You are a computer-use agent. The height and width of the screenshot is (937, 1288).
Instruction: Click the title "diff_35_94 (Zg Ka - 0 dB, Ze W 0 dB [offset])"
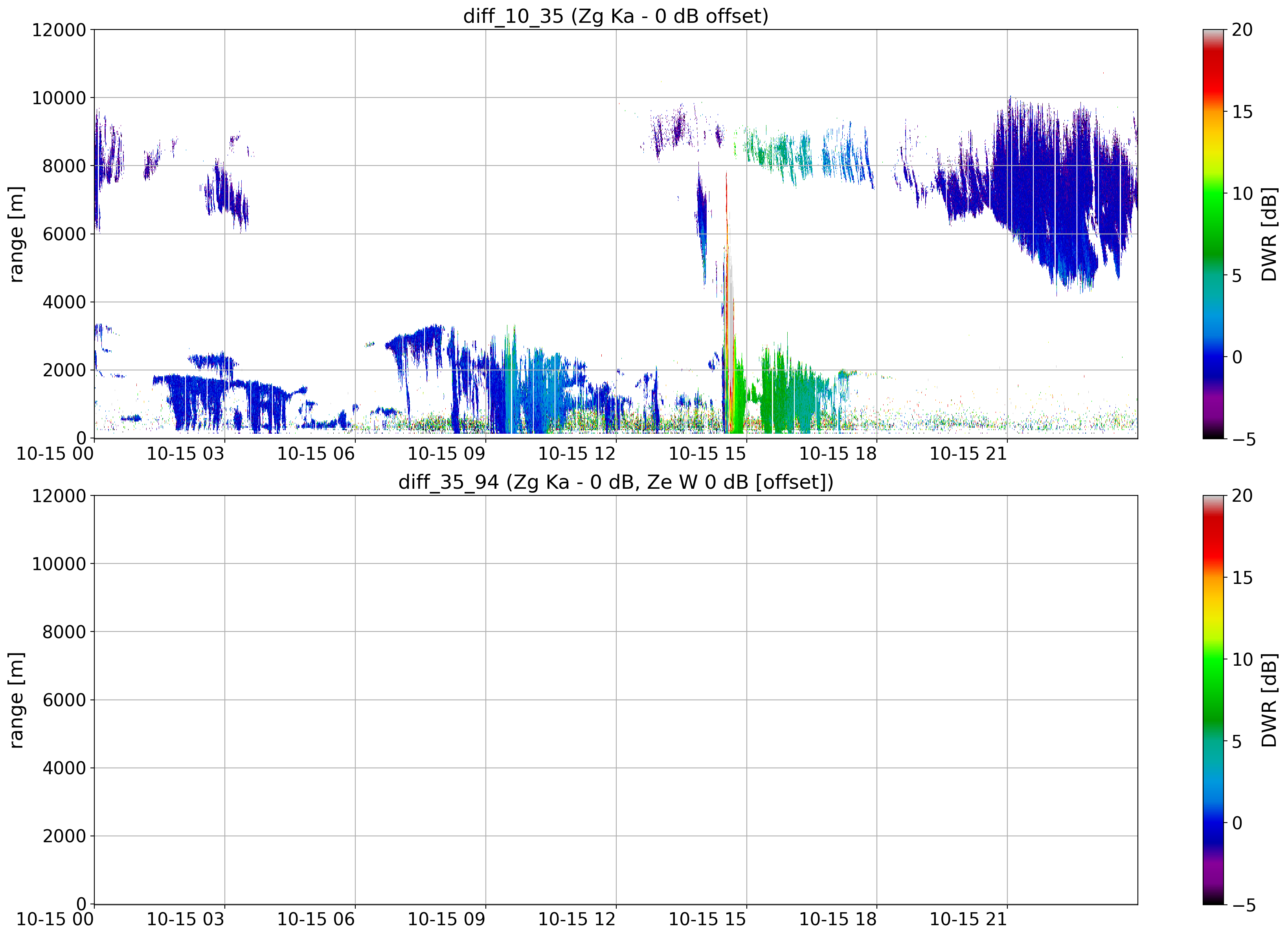coord(616,482)
